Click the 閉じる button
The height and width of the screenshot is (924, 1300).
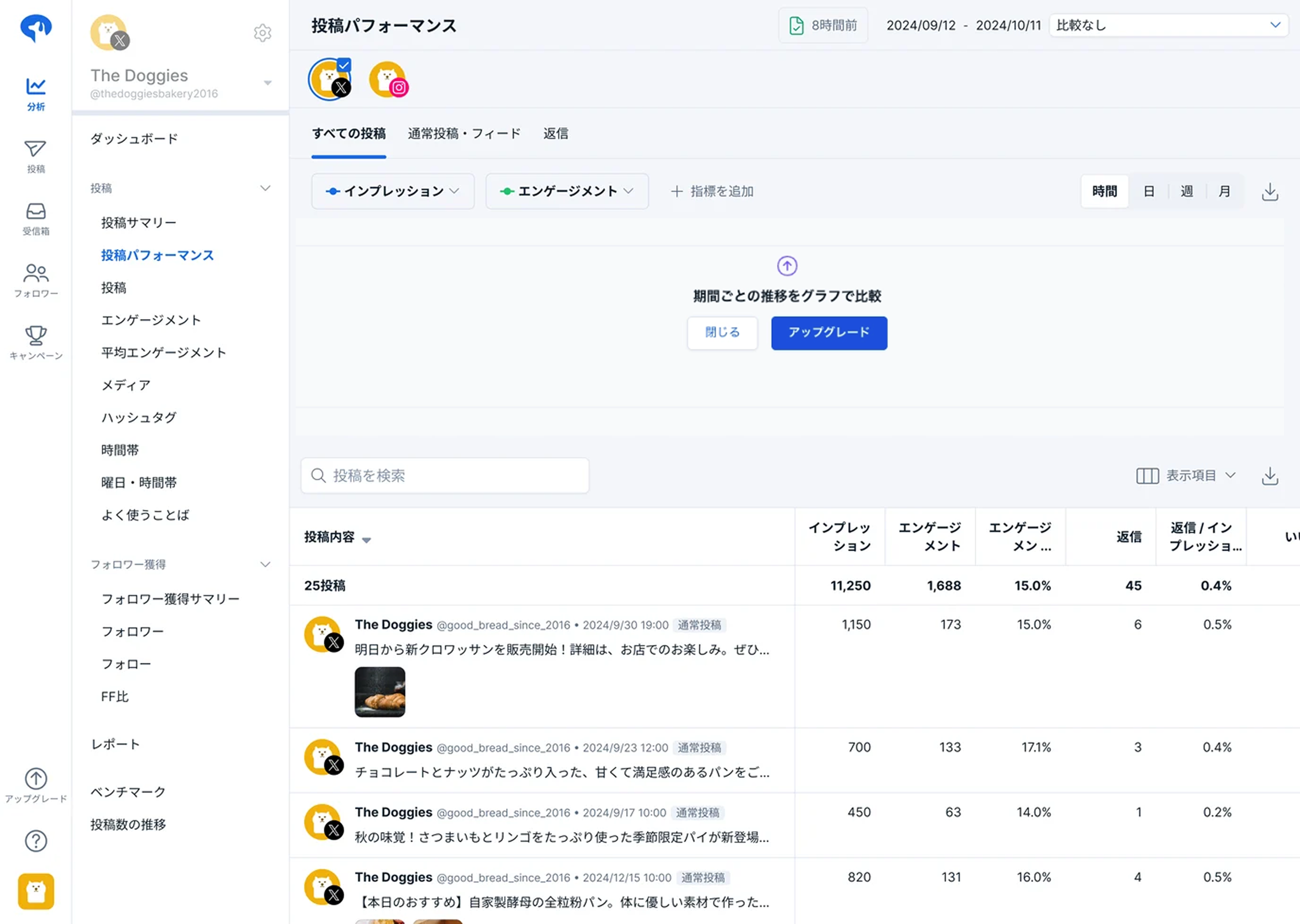tap(722, 333)
